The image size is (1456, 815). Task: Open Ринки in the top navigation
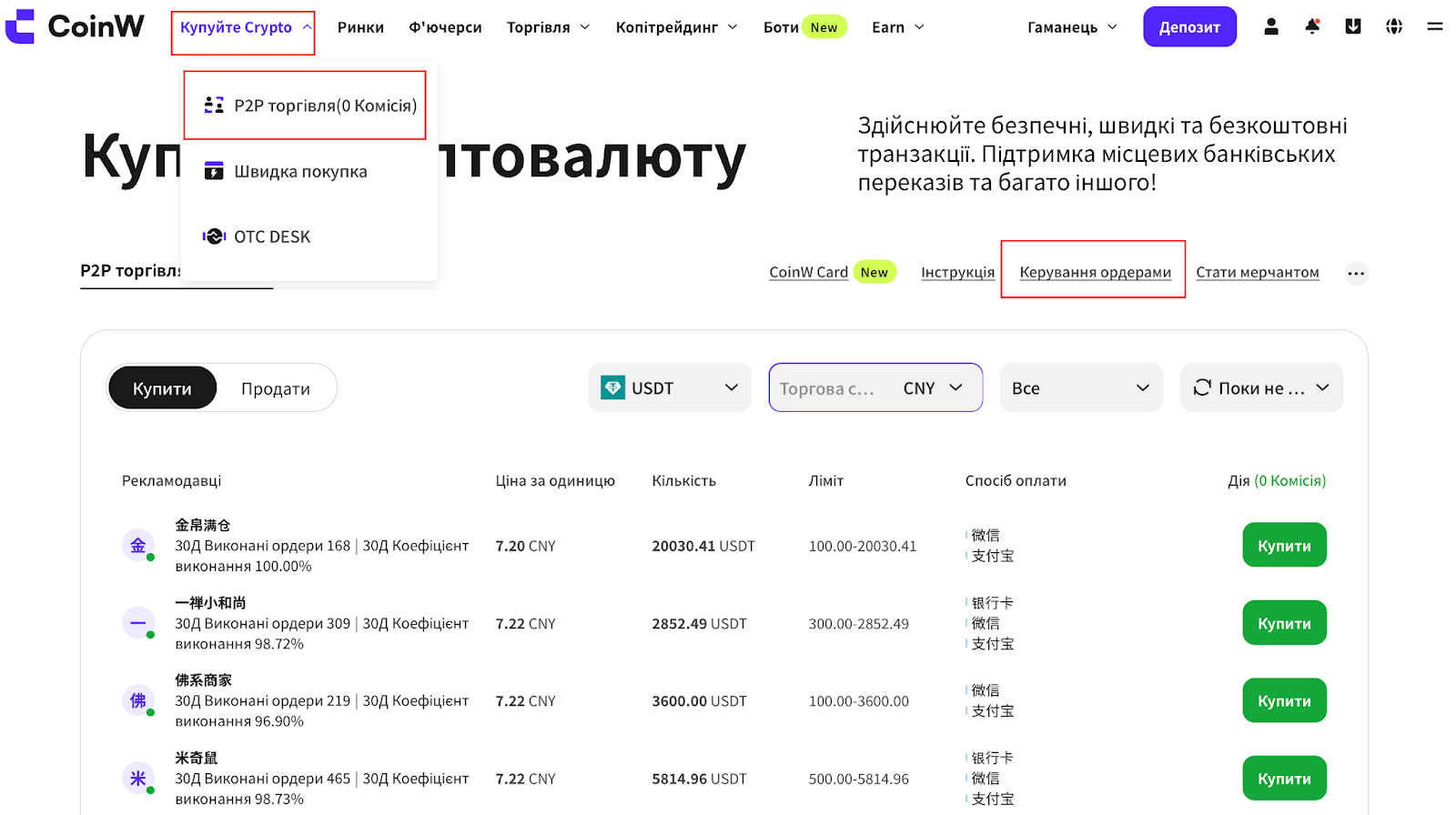point(360,27)
